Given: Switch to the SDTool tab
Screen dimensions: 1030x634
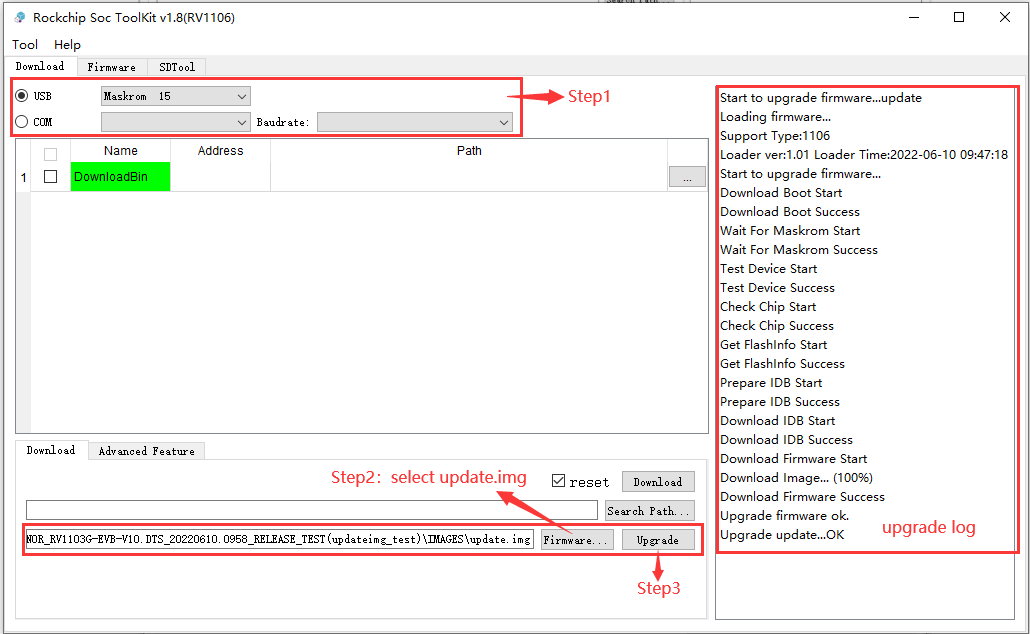Looking at the screenshot, I should pyautogui.click(x=177, y=67).
